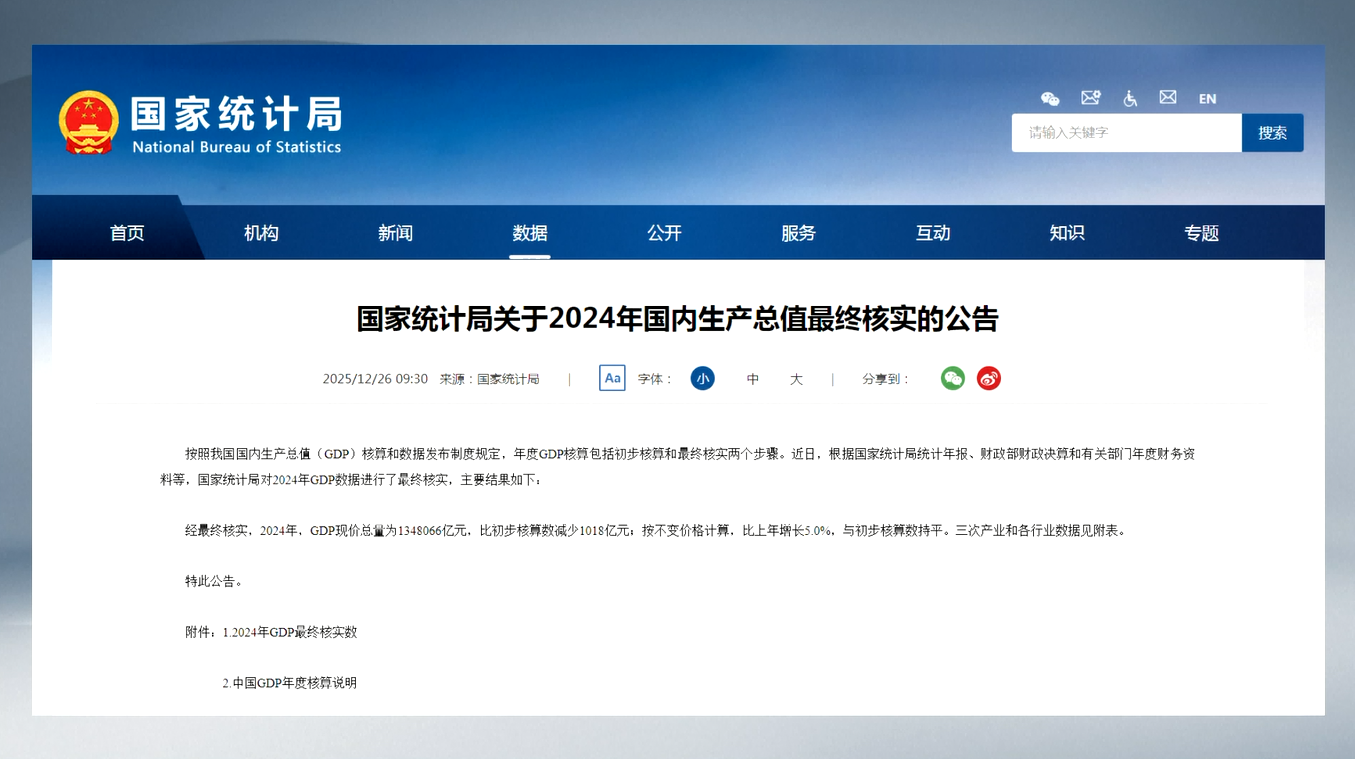Switch to English with EN link

(1208, 99)
